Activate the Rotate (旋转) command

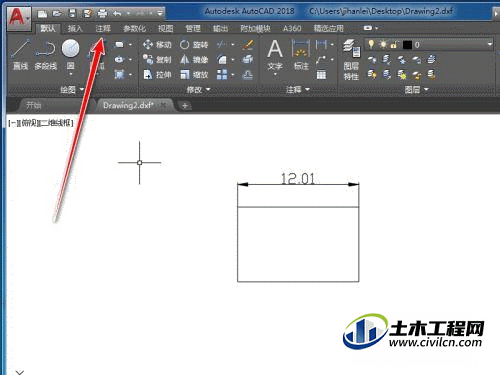pyautogui.click(x=194, y=44)
